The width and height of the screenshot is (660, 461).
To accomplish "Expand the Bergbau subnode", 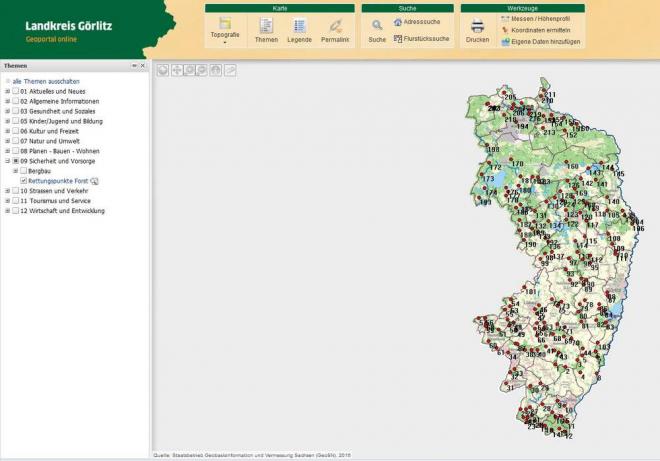I will click(16, 171).
